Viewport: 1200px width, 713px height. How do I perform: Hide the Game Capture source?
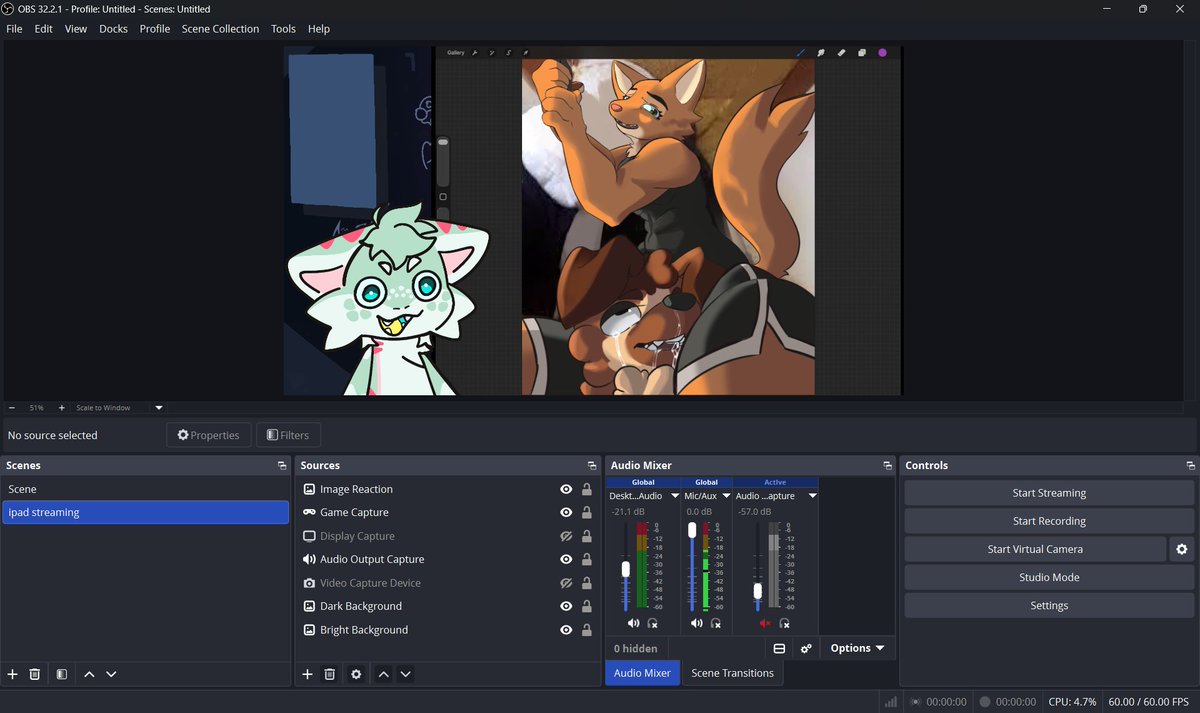[566, 512]
